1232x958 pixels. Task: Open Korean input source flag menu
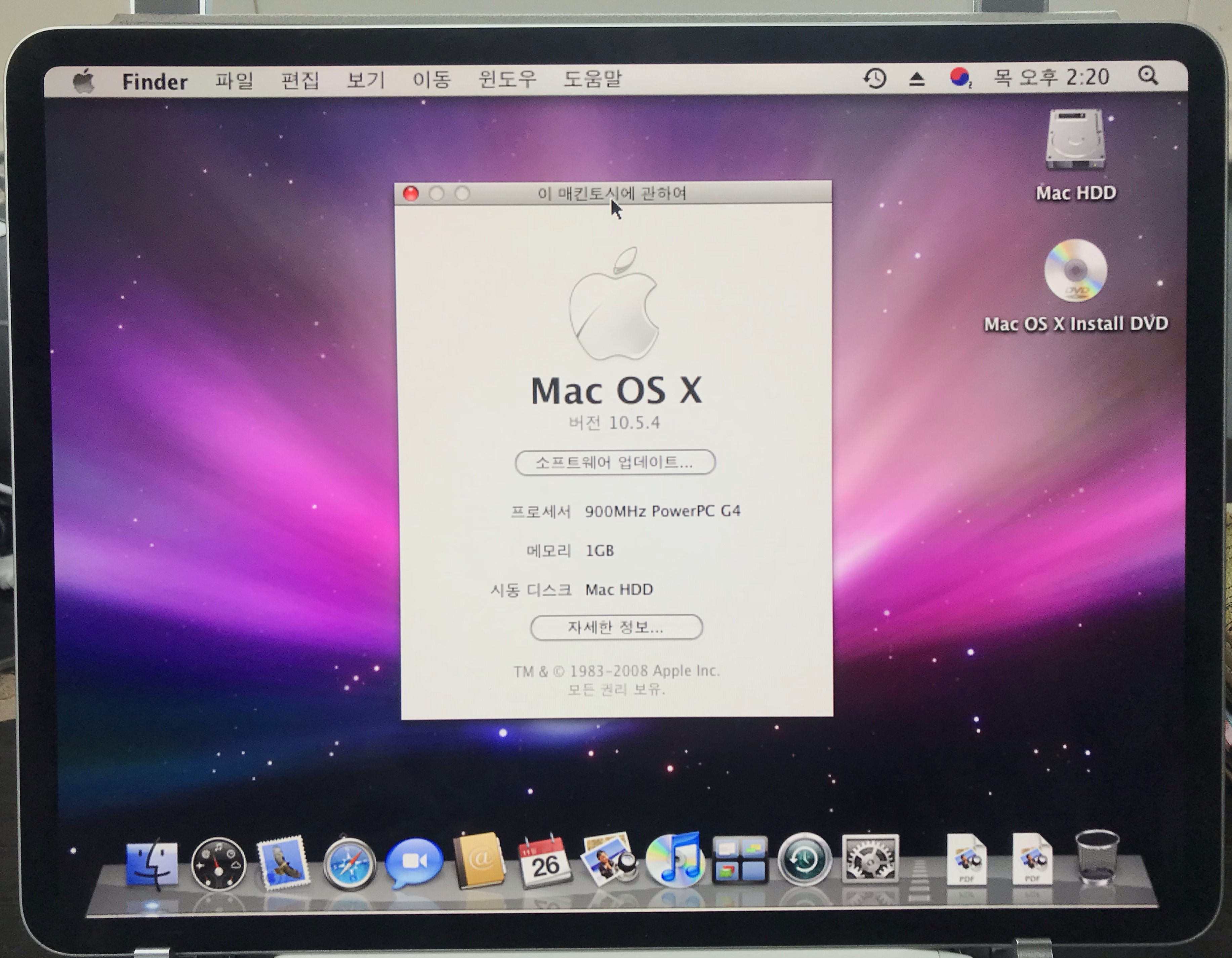pyautogui.click(x=959, y=77)
